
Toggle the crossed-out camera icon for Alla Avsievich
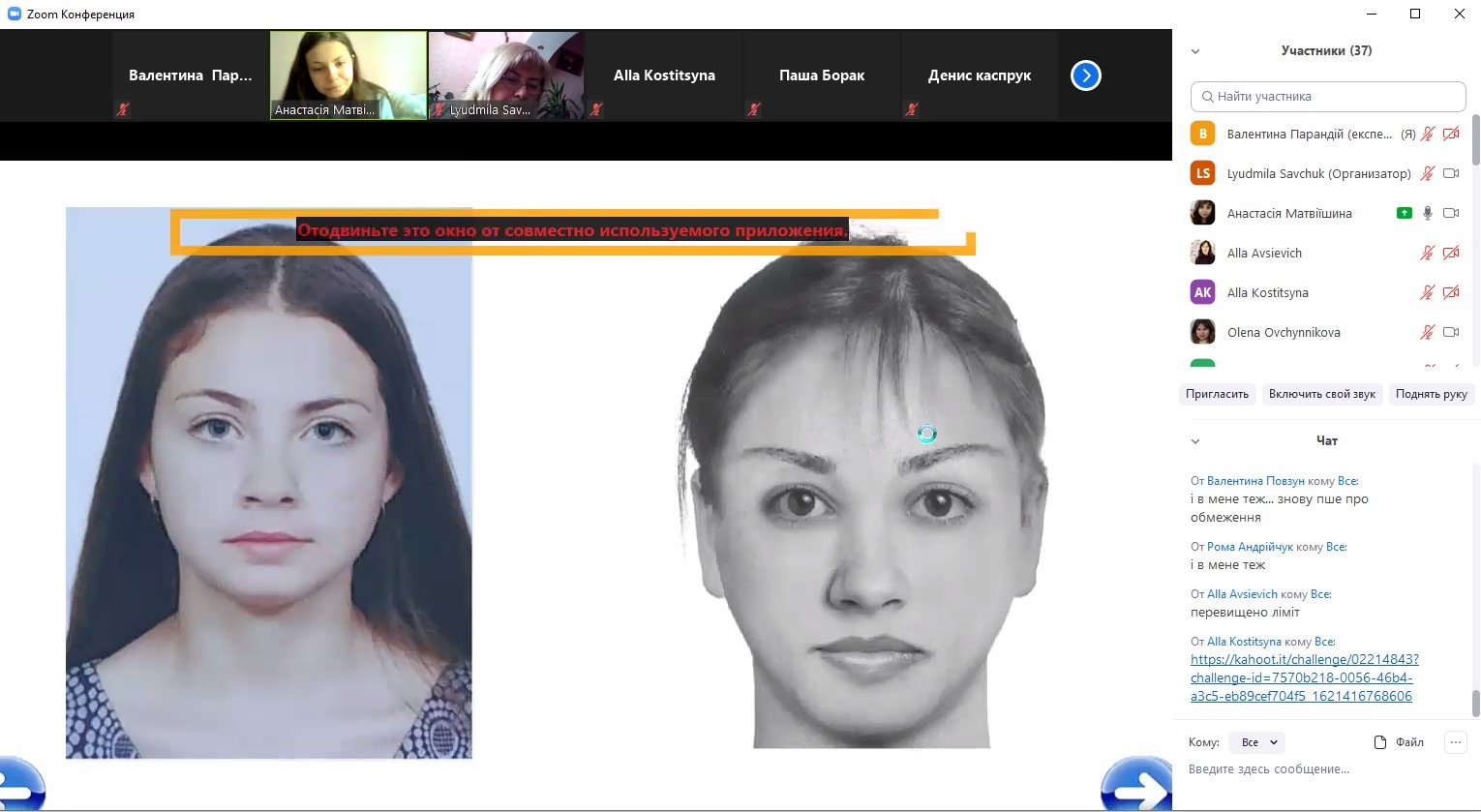[x=1450, y=254]
